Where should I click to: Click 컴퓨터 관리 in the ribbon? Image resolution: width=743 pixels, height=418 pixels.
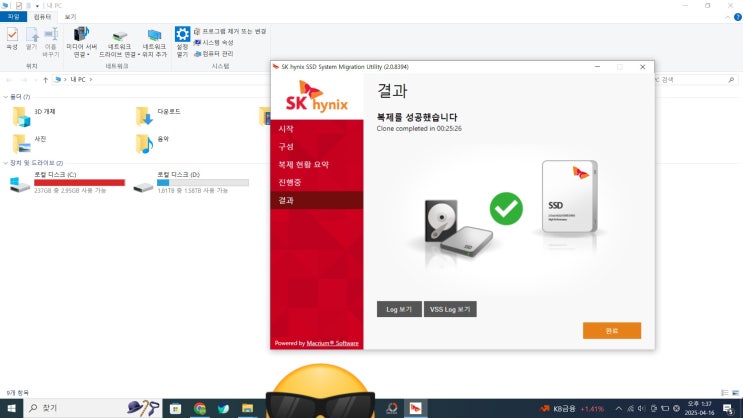tap(214, 54)
